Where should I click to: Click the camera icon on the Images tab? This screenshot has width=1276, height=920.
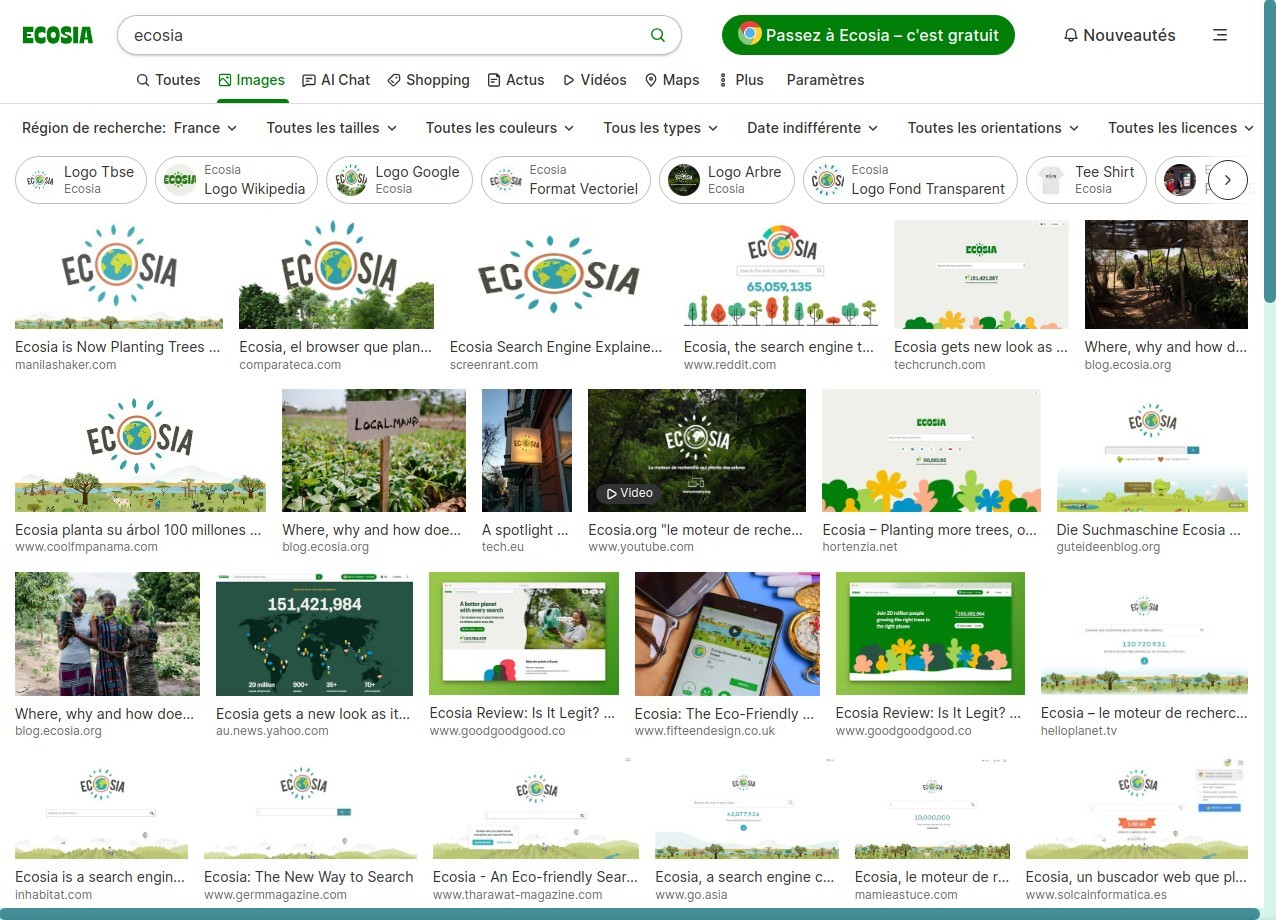pyautogui.click(x=226, y=79)
